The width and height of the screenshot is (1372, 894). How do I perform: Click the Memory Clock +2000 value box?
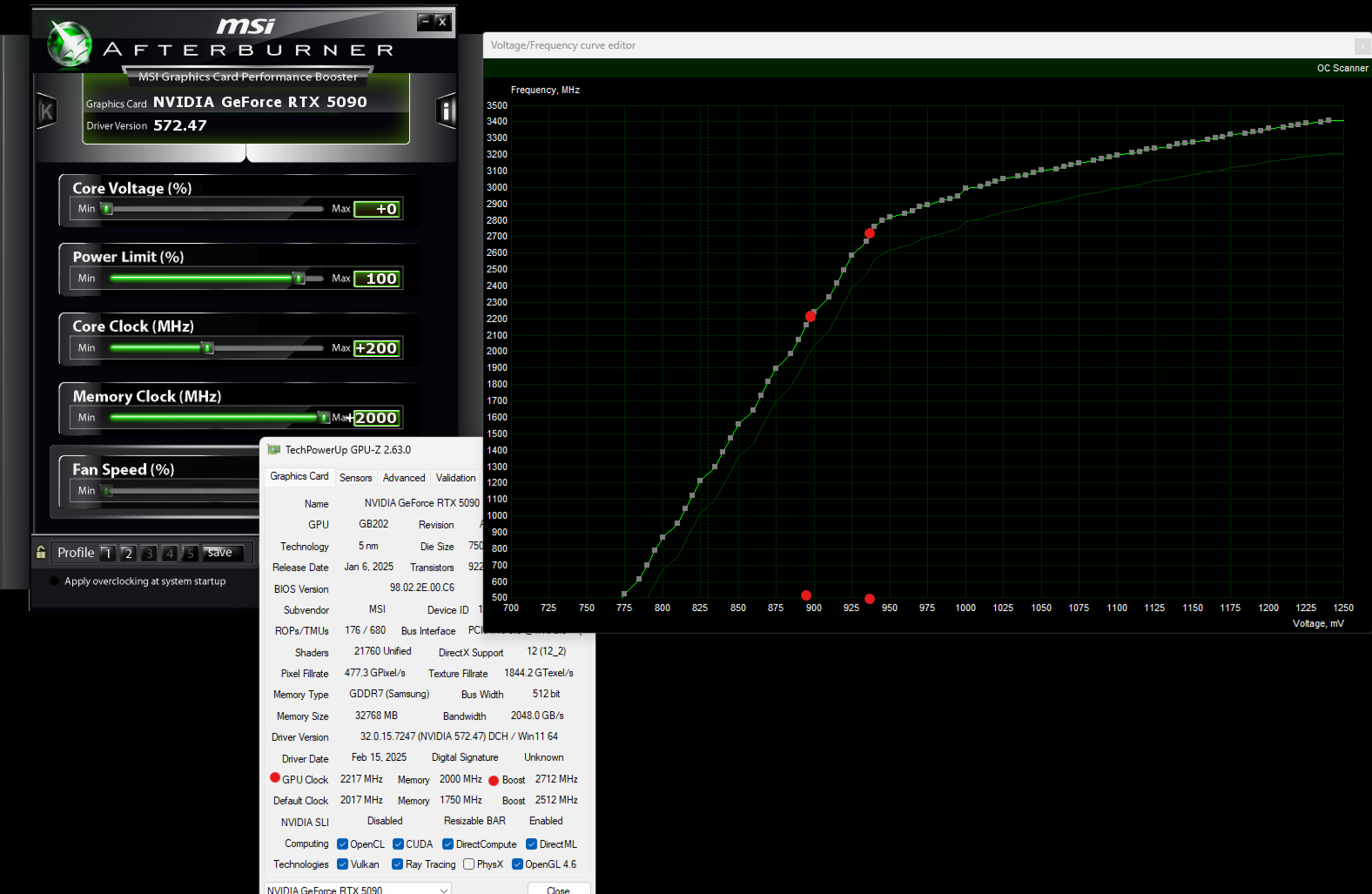point(378,418)
